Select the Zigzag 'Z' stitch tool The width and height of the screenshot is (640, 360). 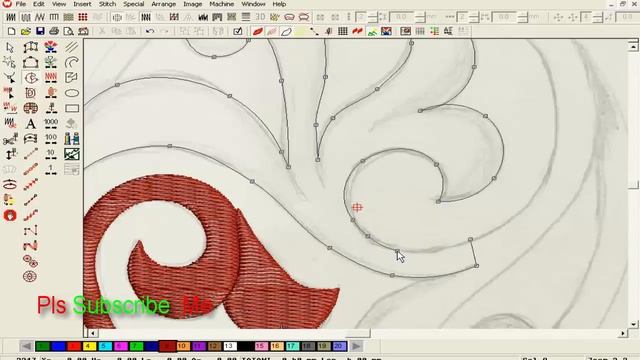point(31,245)
